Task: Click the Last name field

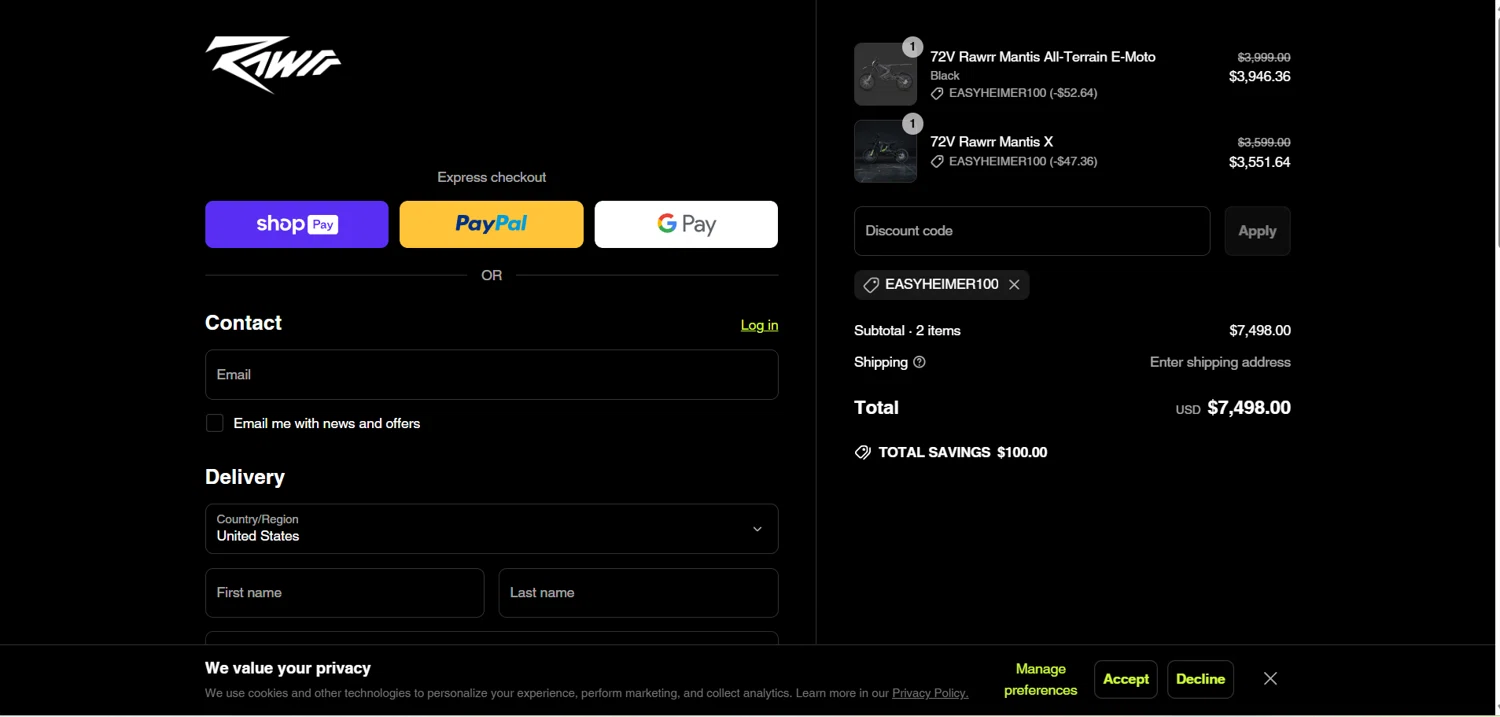Action: pos(638,593)
